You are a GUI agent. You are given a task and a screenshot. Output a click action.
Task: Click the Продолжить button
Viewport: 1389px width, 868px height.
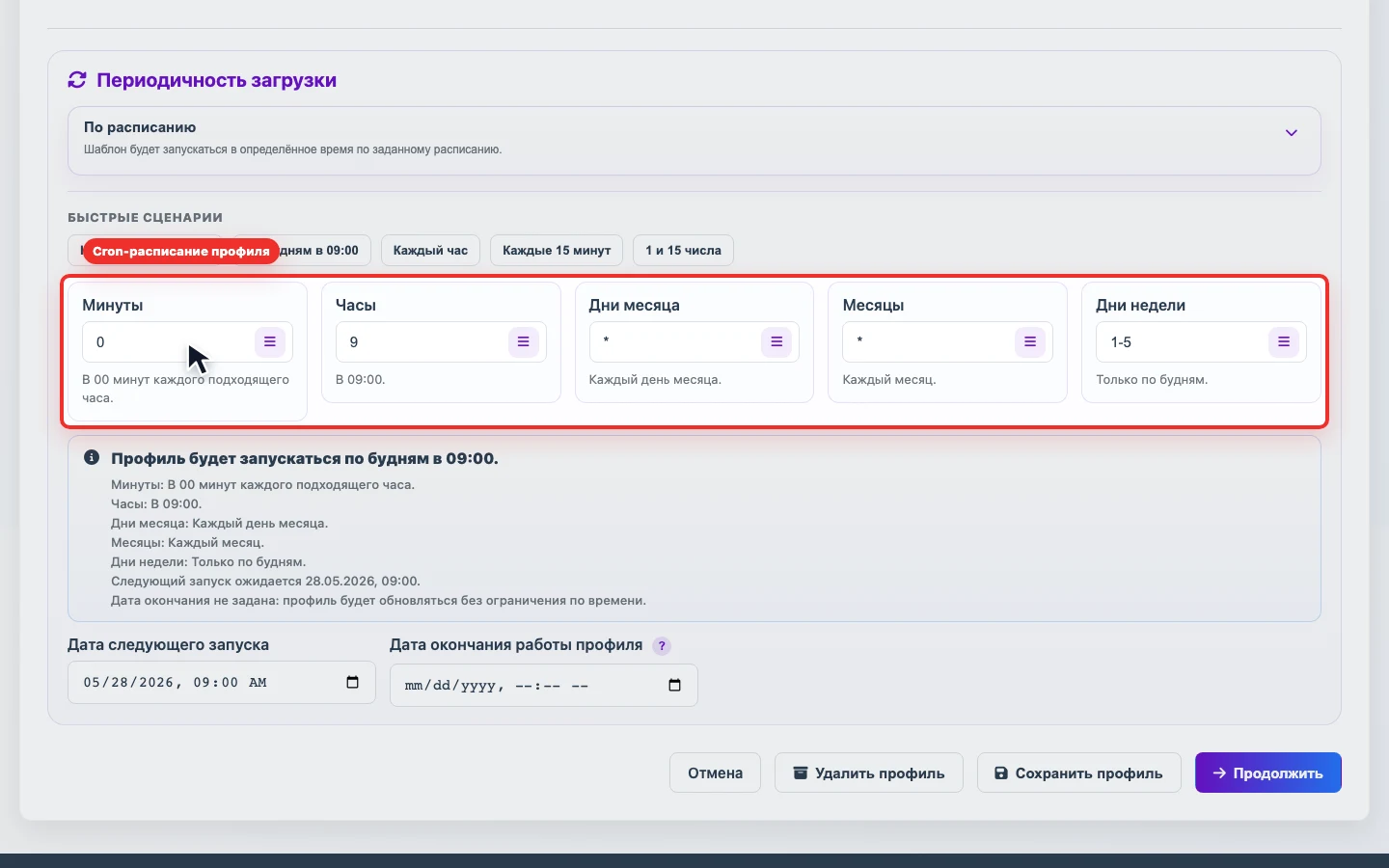(1268, 773)
